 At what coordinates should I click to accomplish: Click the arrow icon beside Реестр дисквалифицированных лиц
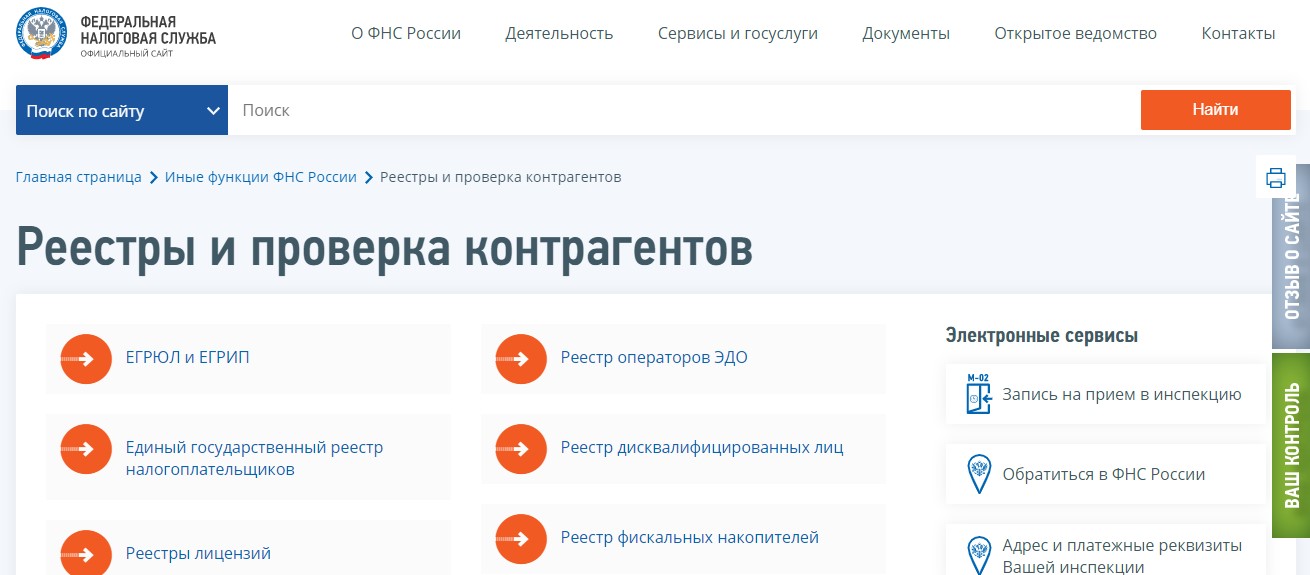pyautogui.click(x=521, y=449)
